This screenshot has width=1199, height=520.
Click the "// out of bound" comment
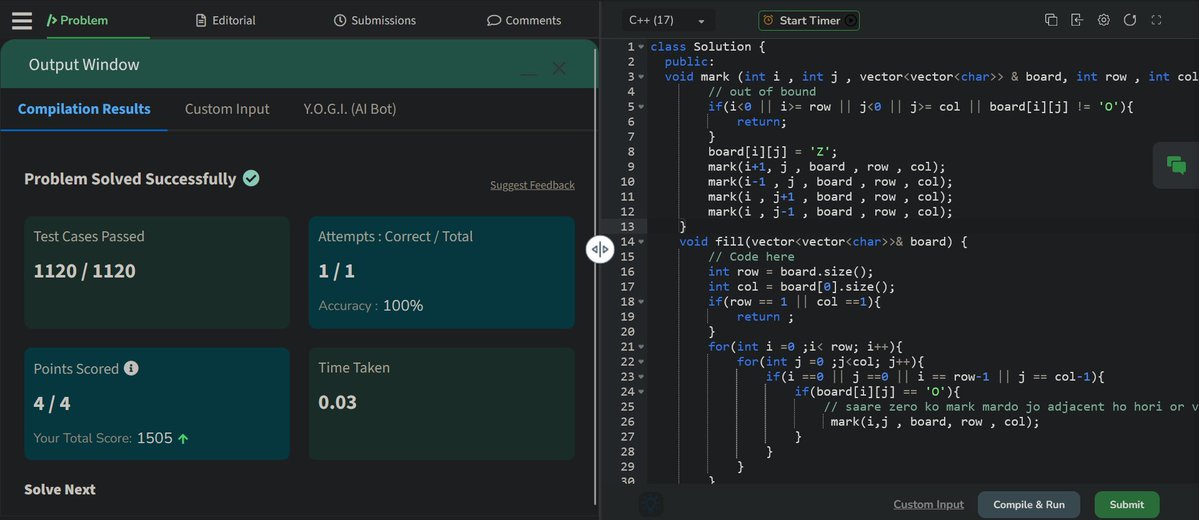coord(762,92)
